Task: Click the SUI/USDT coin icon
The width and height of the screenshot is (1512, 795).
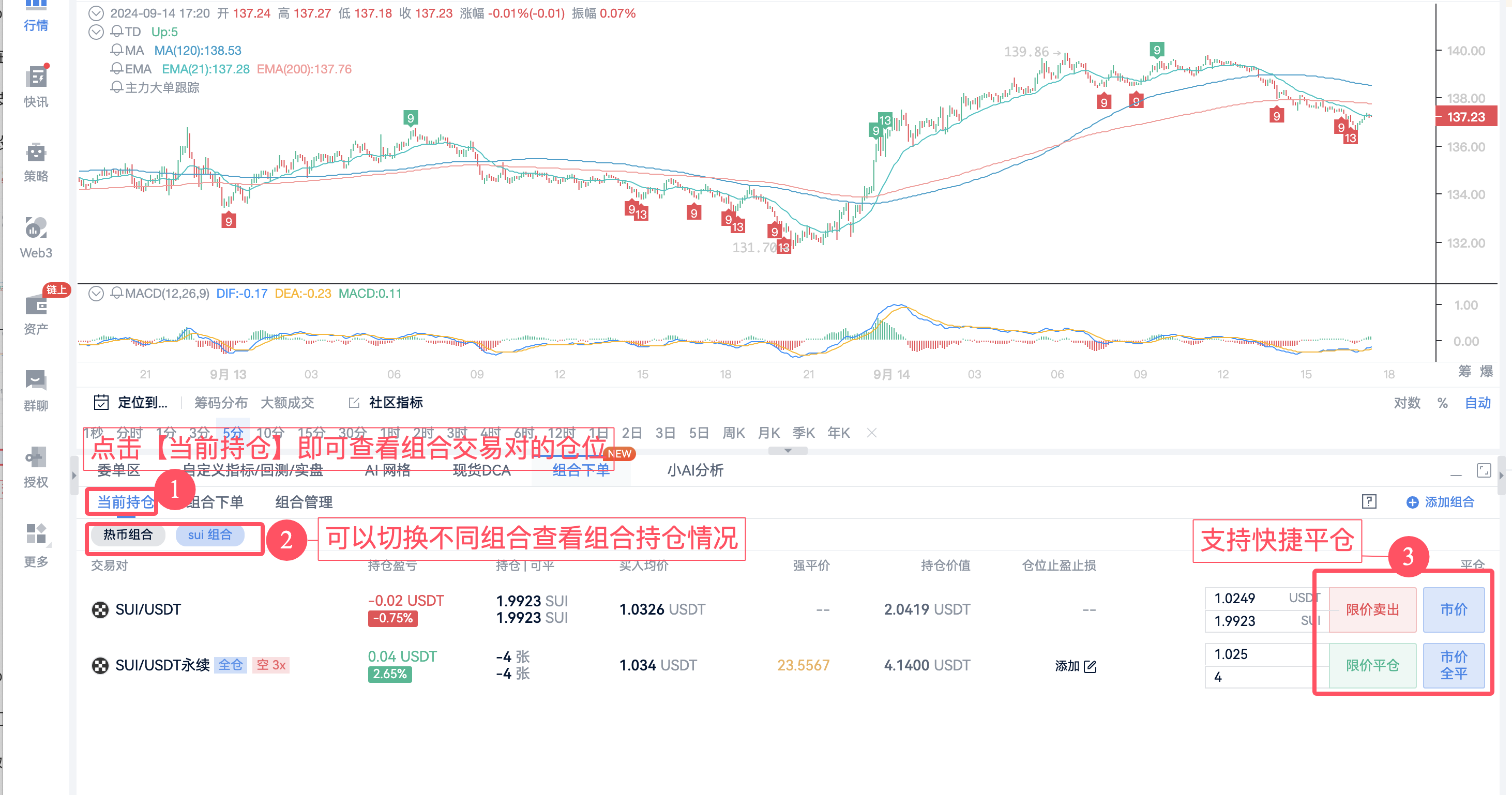Action: pyautogui.click(x=100, y=609)
